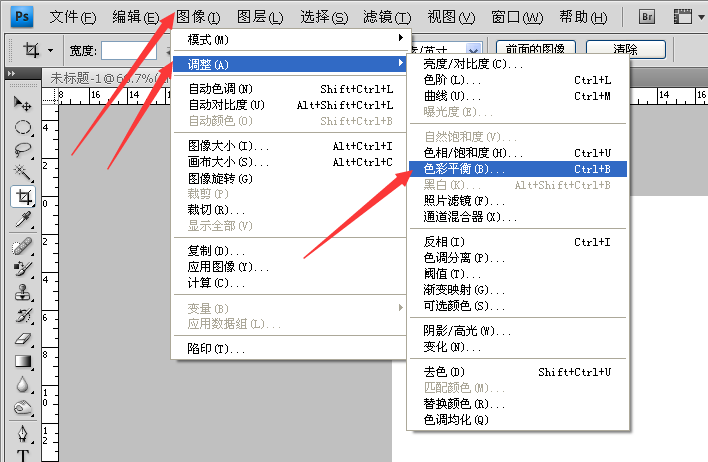Open the resolution units dropdown

(x=473, y=49)
